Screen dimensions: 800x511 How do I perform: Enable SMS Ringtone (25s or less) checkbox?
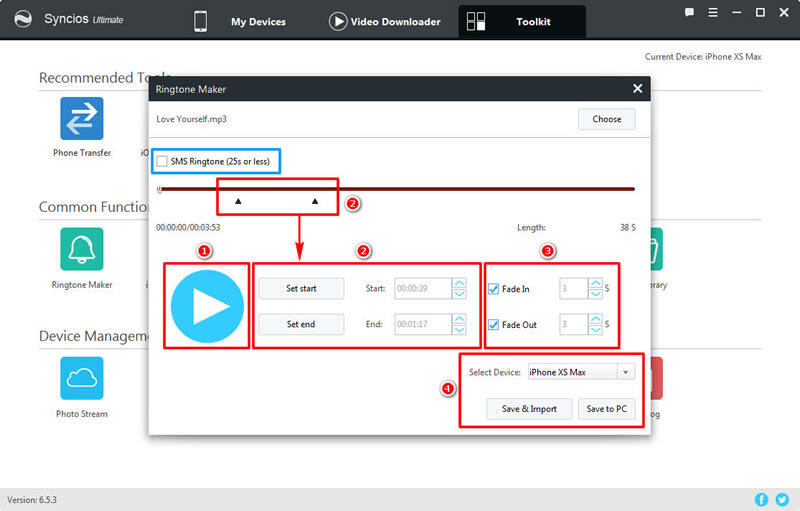pos(162,162)
